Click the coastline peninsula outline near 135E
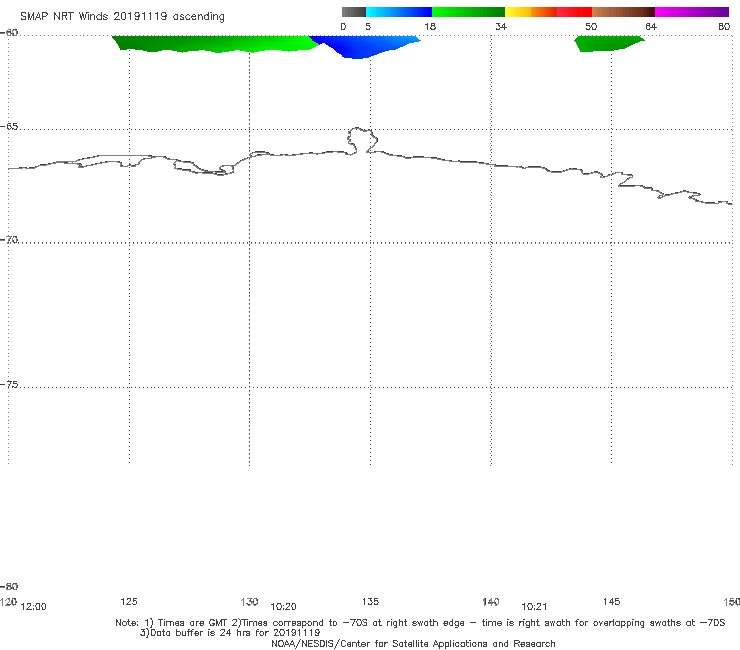The width and height of the screenshot is (740, 650). 362,140
